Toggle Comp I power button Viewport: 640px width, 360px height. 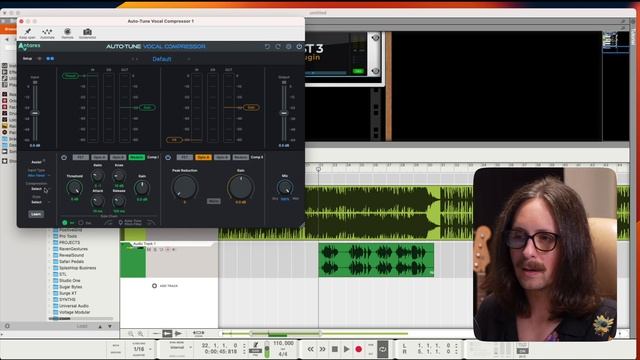click(64, 157)
